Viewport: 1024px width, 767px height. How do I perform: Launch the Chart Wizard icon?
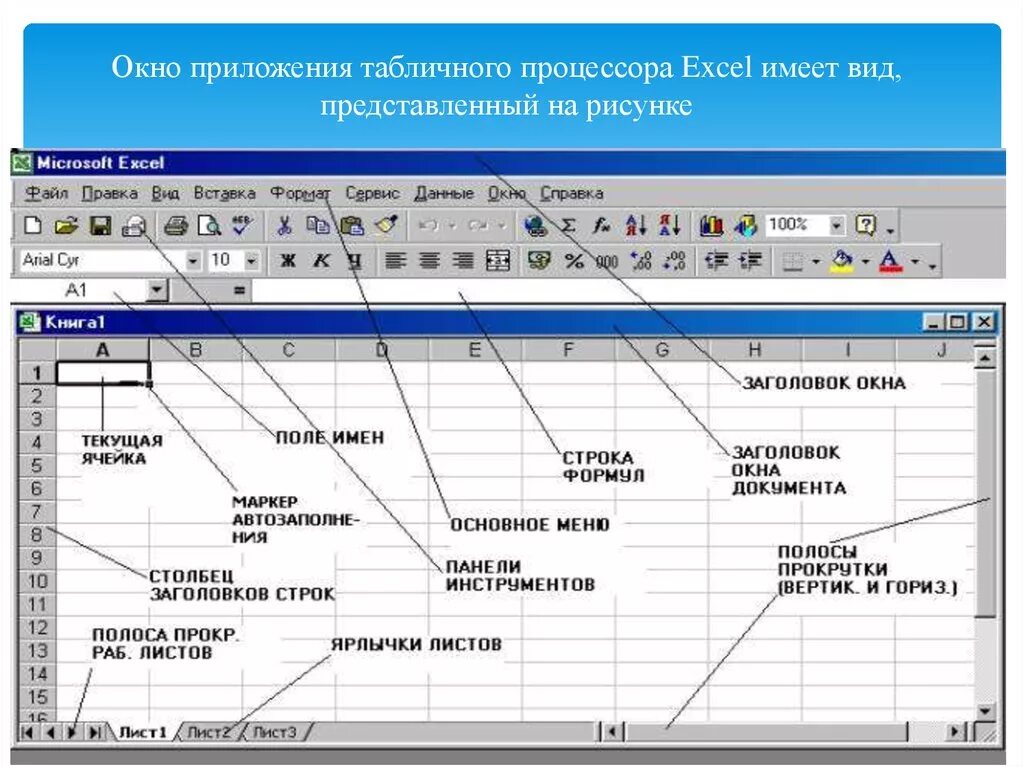click(711, 226)
